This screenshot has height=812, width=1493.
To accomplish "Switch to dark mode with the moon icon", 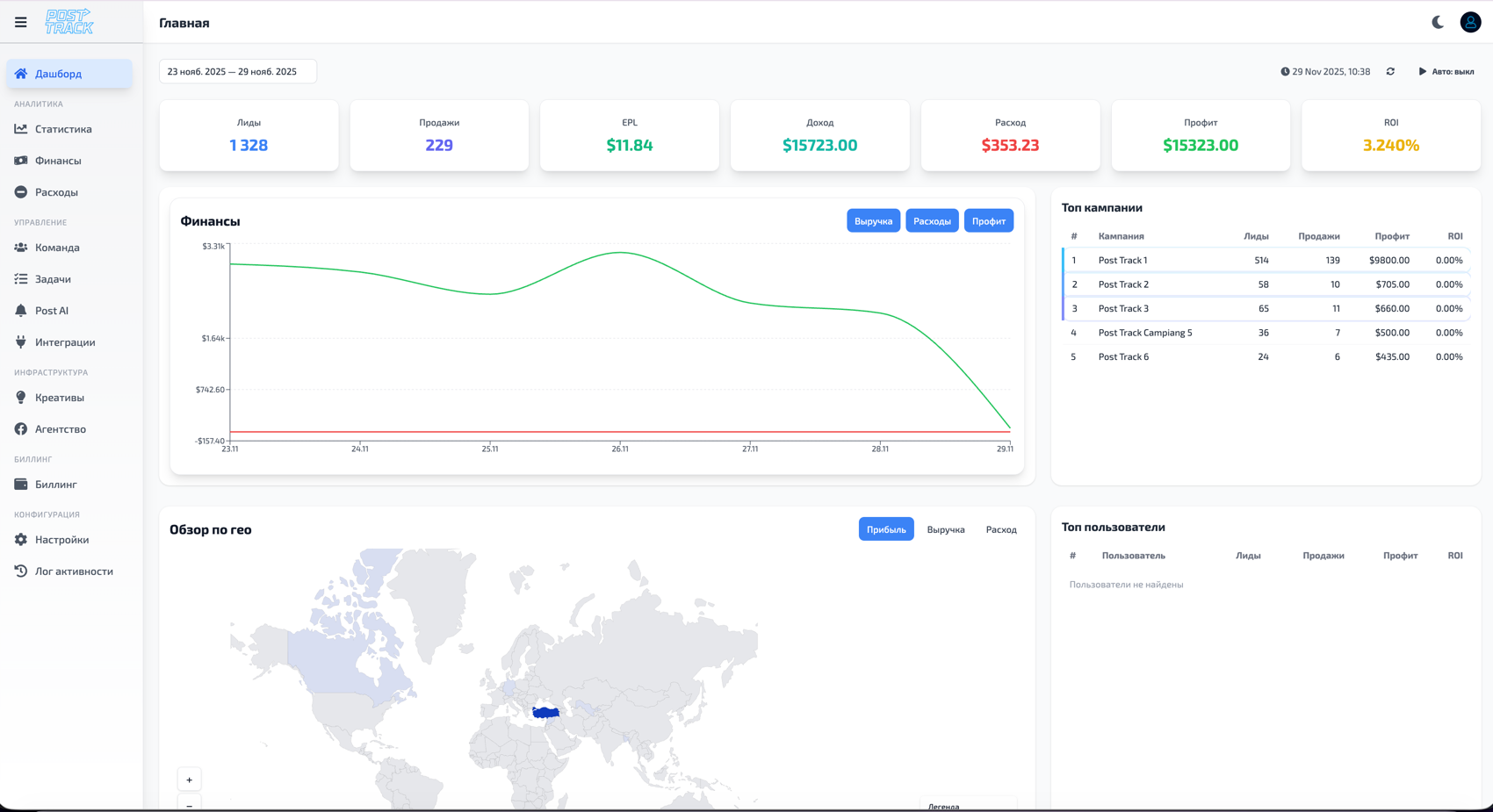I will tap(1438, 22).
